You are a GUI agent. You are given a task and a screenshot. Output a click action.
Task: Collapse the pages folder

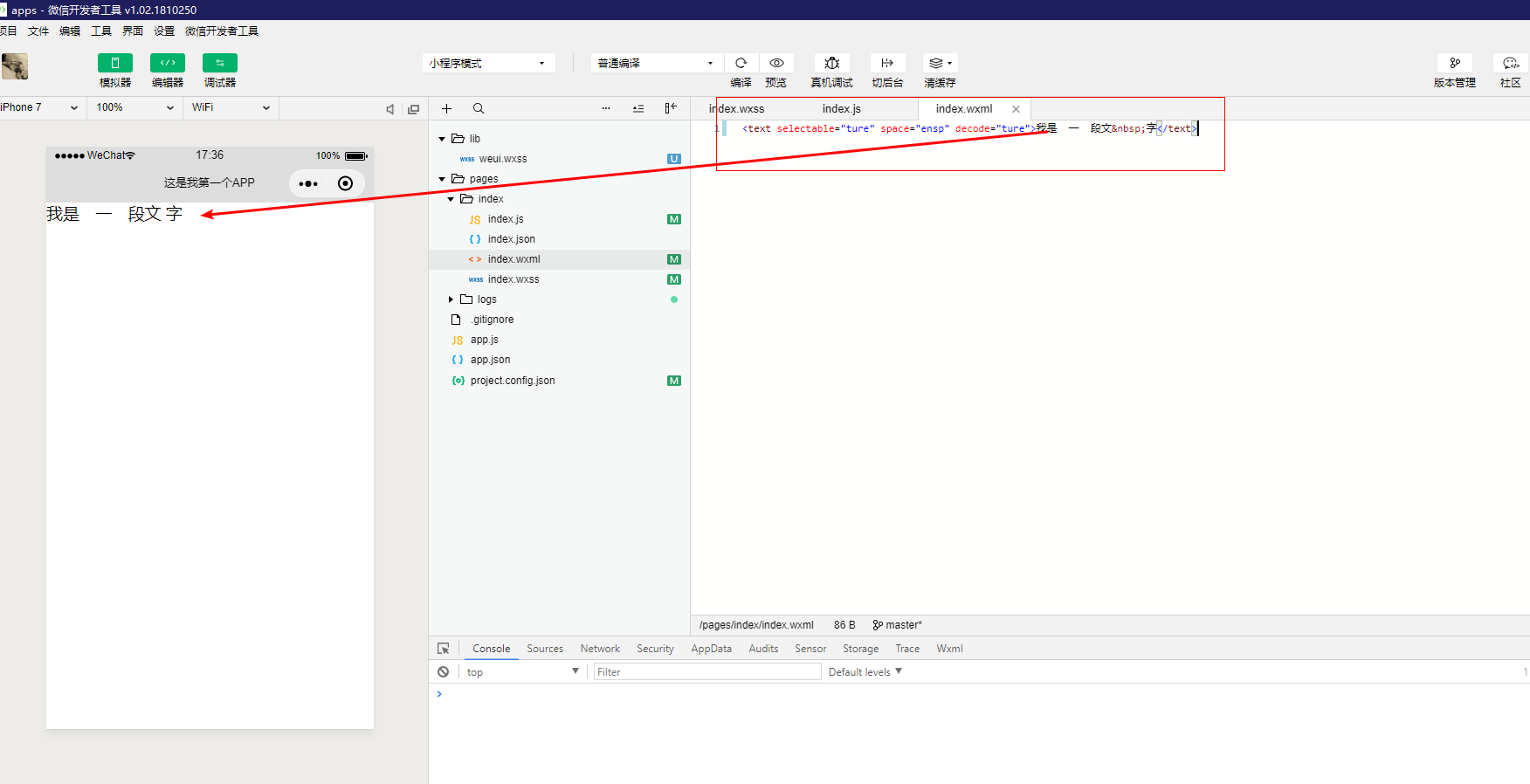point(442,179)
